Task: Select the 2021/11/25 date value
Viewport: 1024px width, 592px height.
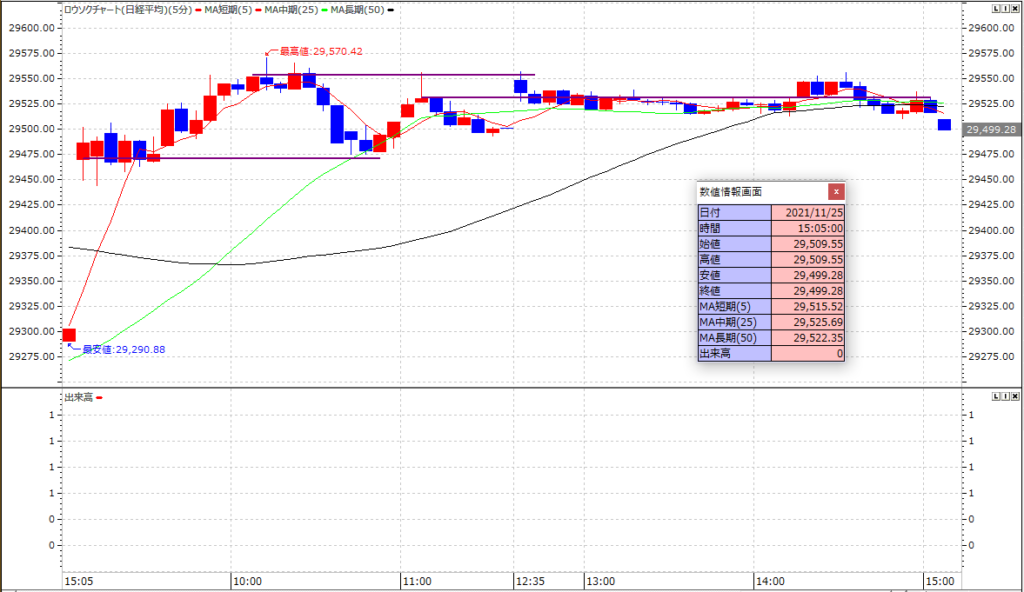Action: coord(808,212)
